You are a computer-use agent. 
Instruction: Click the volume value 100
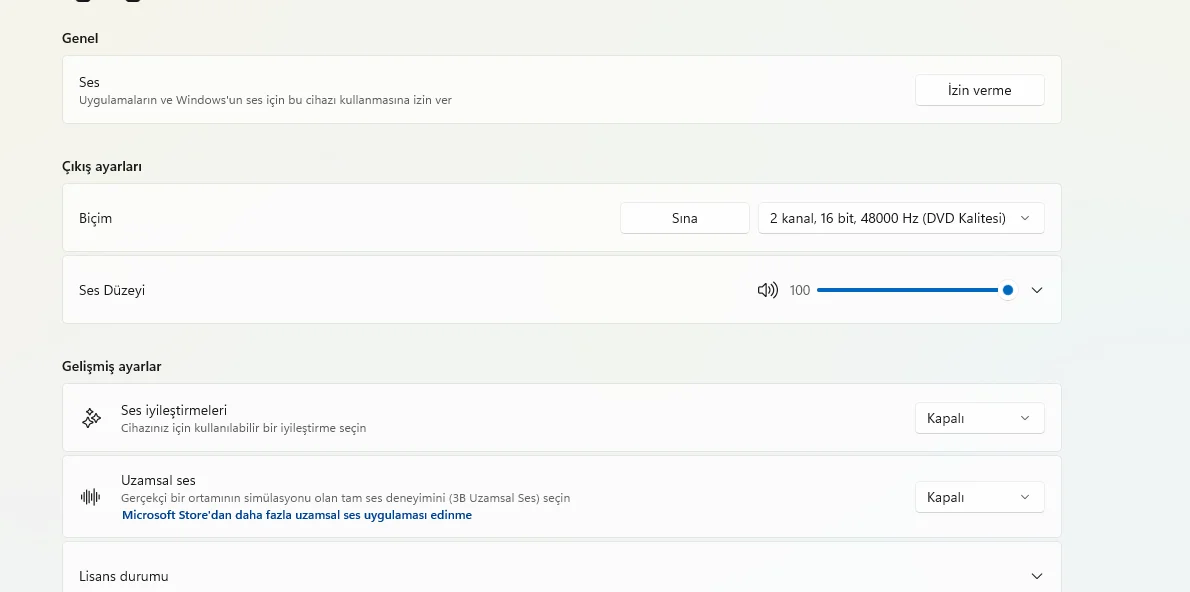coord(800,290)
